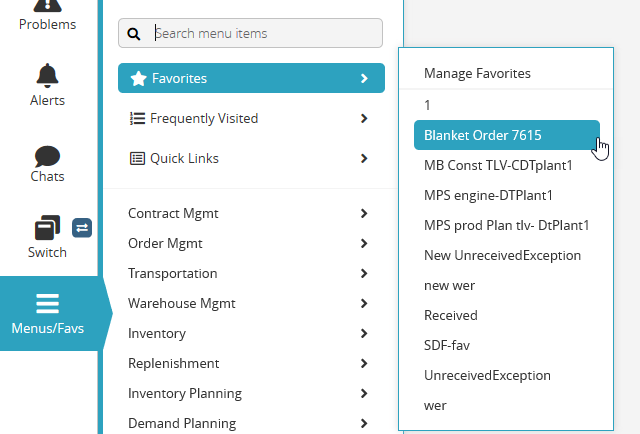Expand the Transportation submenu chevron
Viewport: 640px width, 434px height.
[364, 273]
